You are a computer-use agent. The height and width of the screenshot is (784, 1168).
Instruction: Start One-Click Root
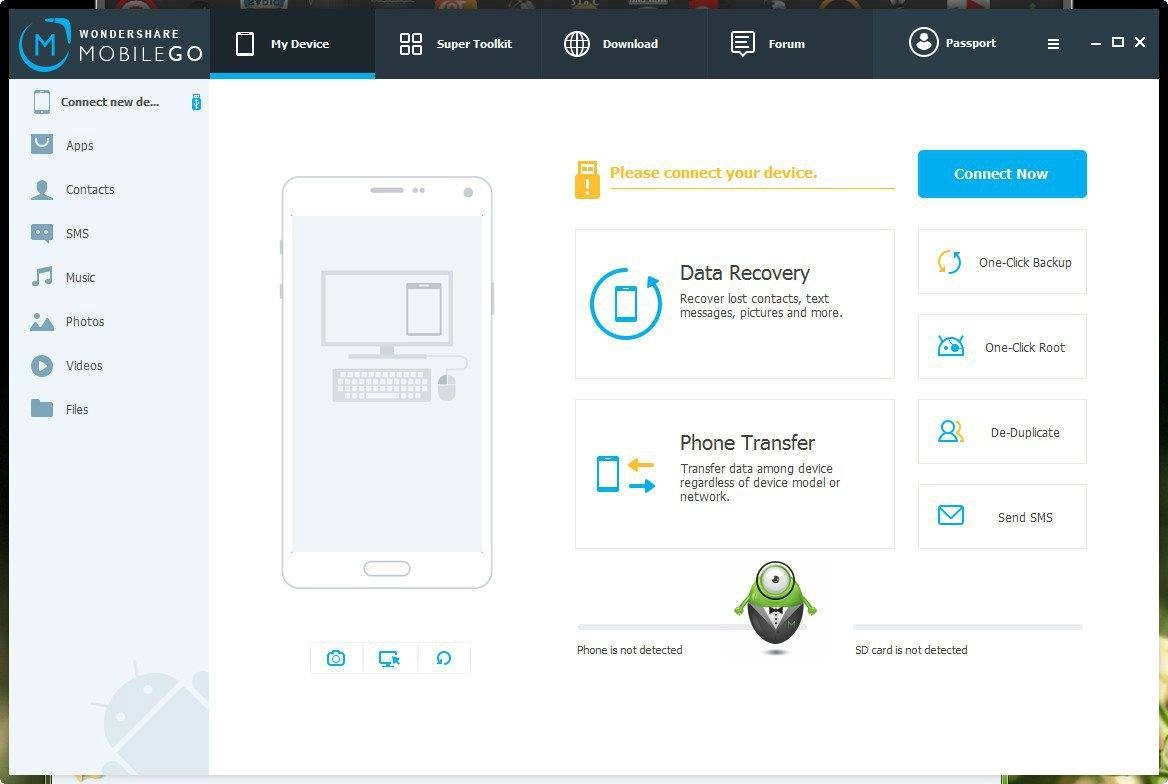coord(1002,347)
